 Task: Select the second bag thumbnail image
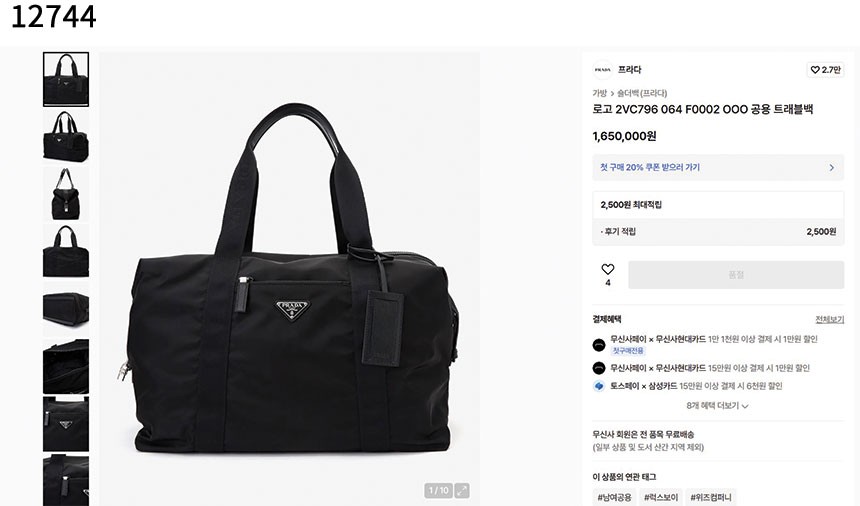click(x=66, y=137)
